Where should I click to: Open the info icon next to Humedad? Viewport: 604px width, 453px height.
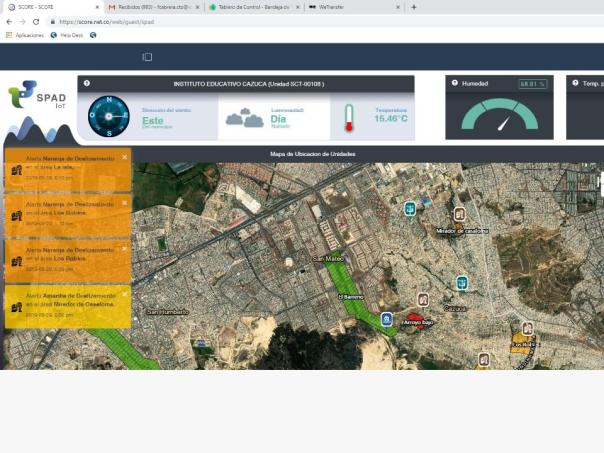coord(455,83)
